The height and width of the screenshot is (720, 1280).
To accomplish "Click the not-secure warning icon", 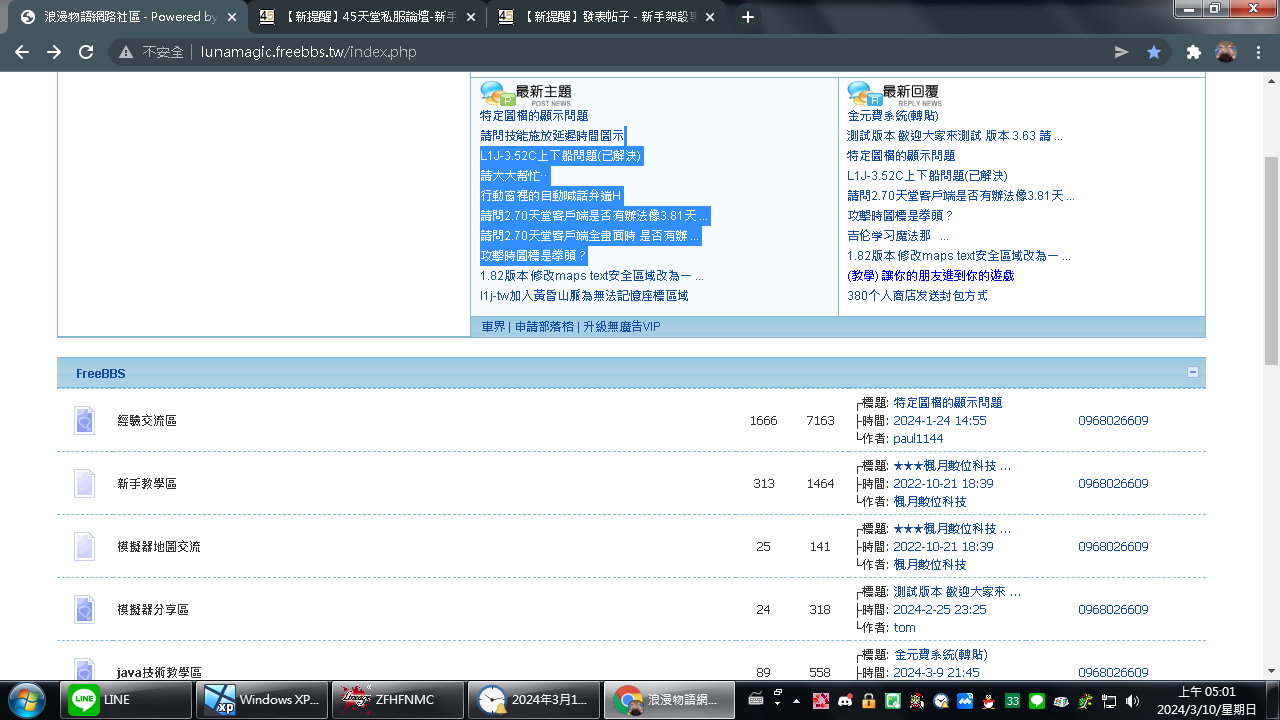I will [126, 52].
